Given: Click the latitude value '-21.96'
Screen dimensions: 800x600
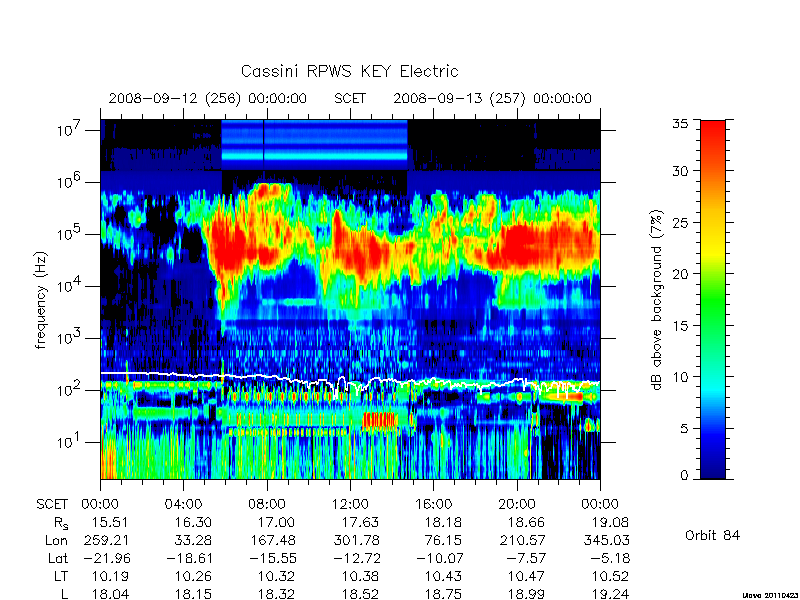Looking at the screenshot, I should click(x=106, y=558).
